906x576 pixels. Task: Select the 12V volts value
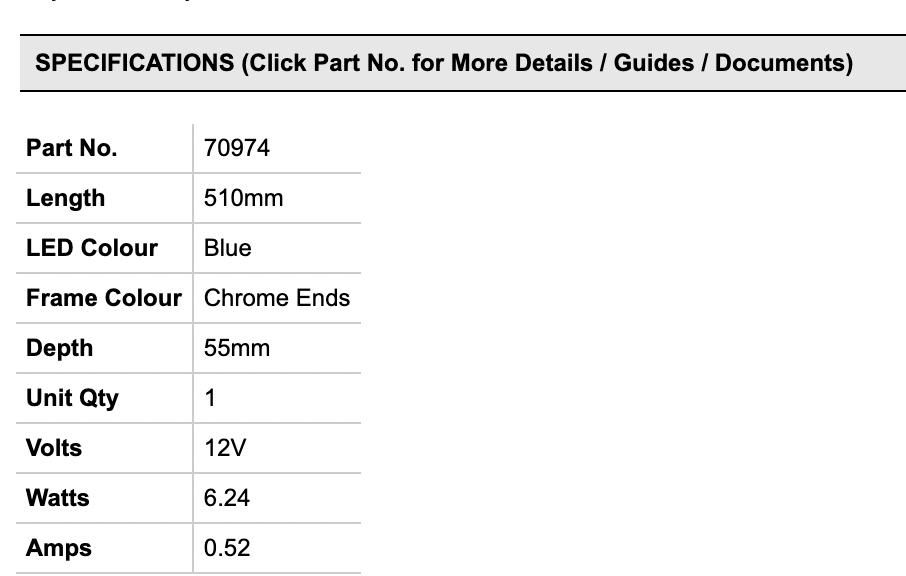[x=224, y=448]
